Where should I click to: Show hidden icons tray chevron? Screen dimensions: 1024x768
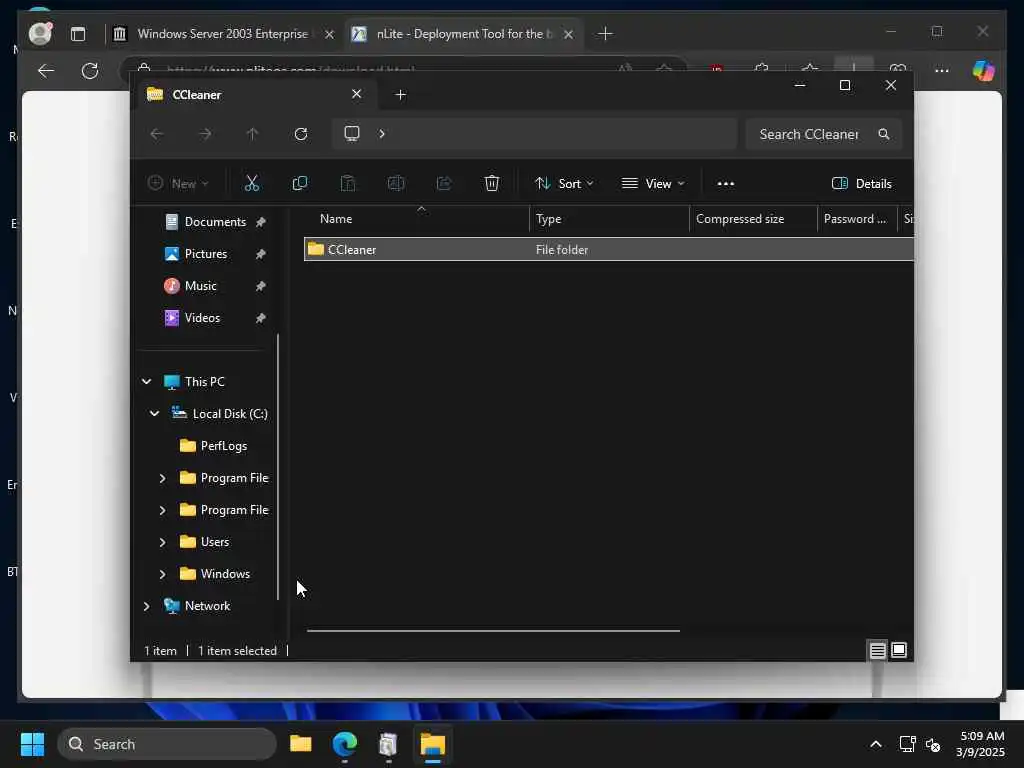click(x=876, y=744)
